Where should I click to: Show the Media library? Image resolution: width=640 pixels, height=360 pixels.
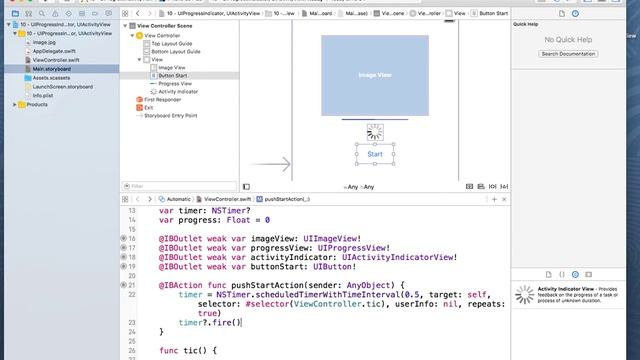tap(589, 274)
